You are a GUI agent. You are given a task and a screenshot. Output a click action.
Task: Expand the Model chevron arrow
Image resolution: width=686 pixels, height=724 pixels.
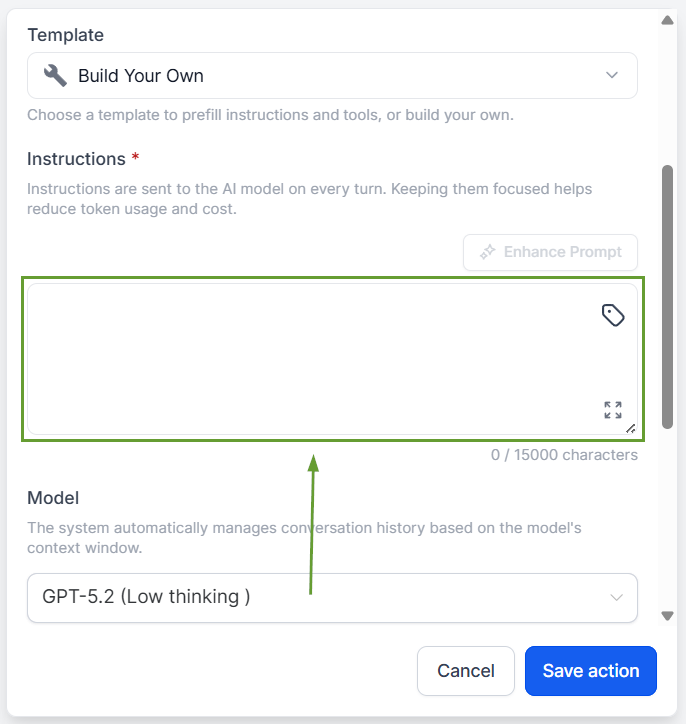coord(615,597)
